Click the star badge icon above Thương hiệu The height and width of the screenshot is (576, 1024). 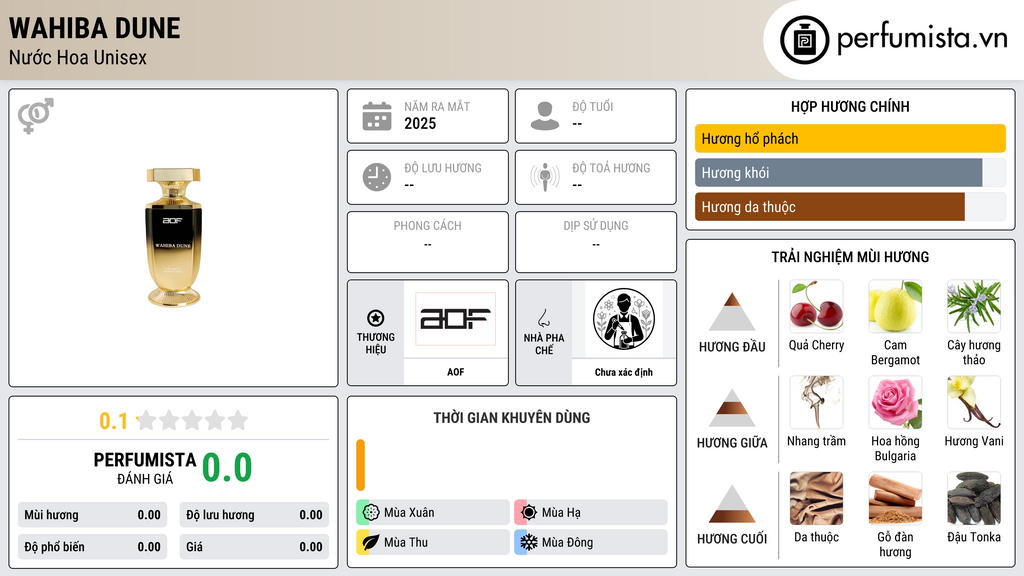click(376, 318)
